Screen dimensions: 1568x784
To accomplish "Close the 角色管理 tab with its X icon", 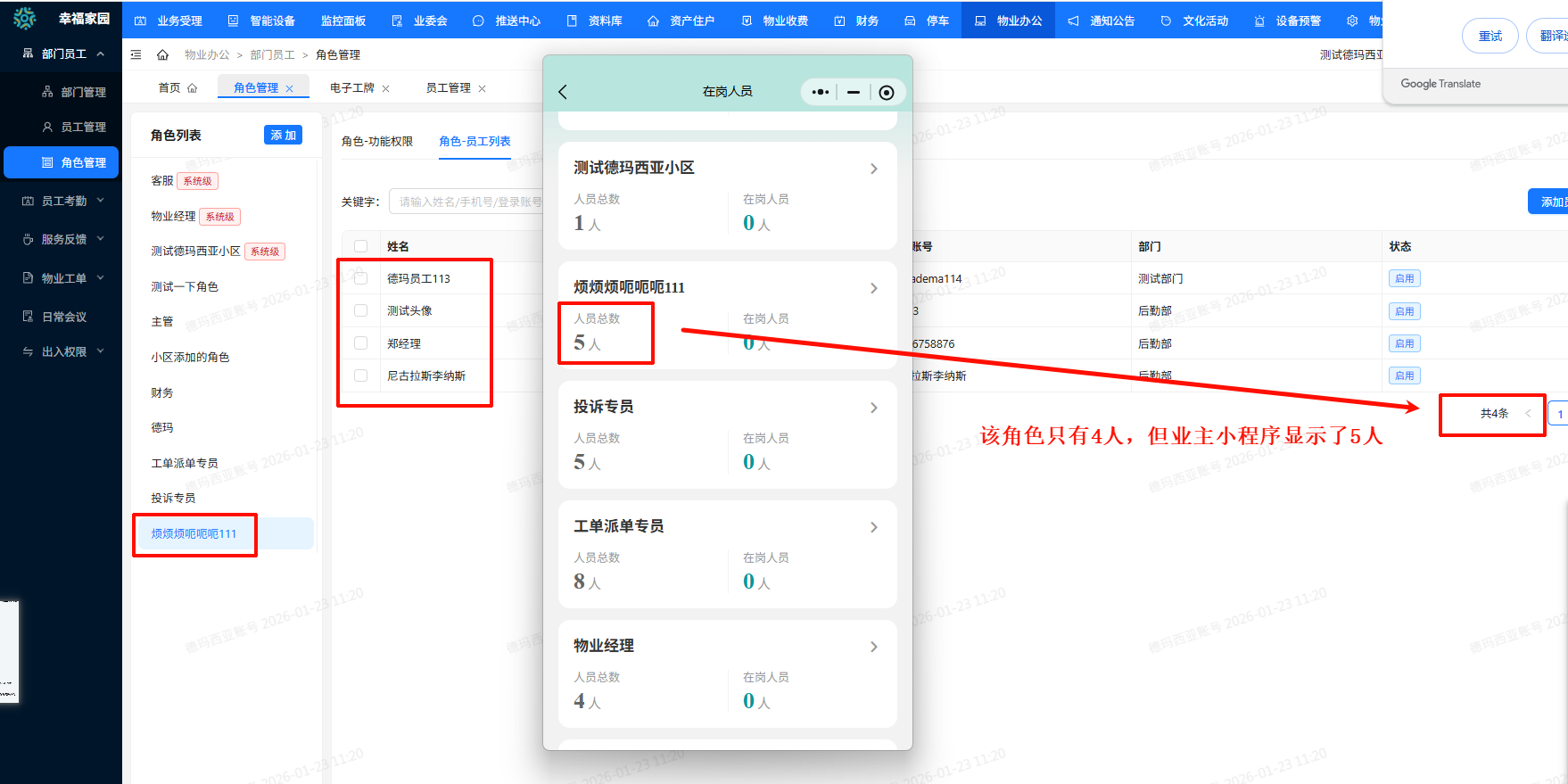I will point(290,88).
